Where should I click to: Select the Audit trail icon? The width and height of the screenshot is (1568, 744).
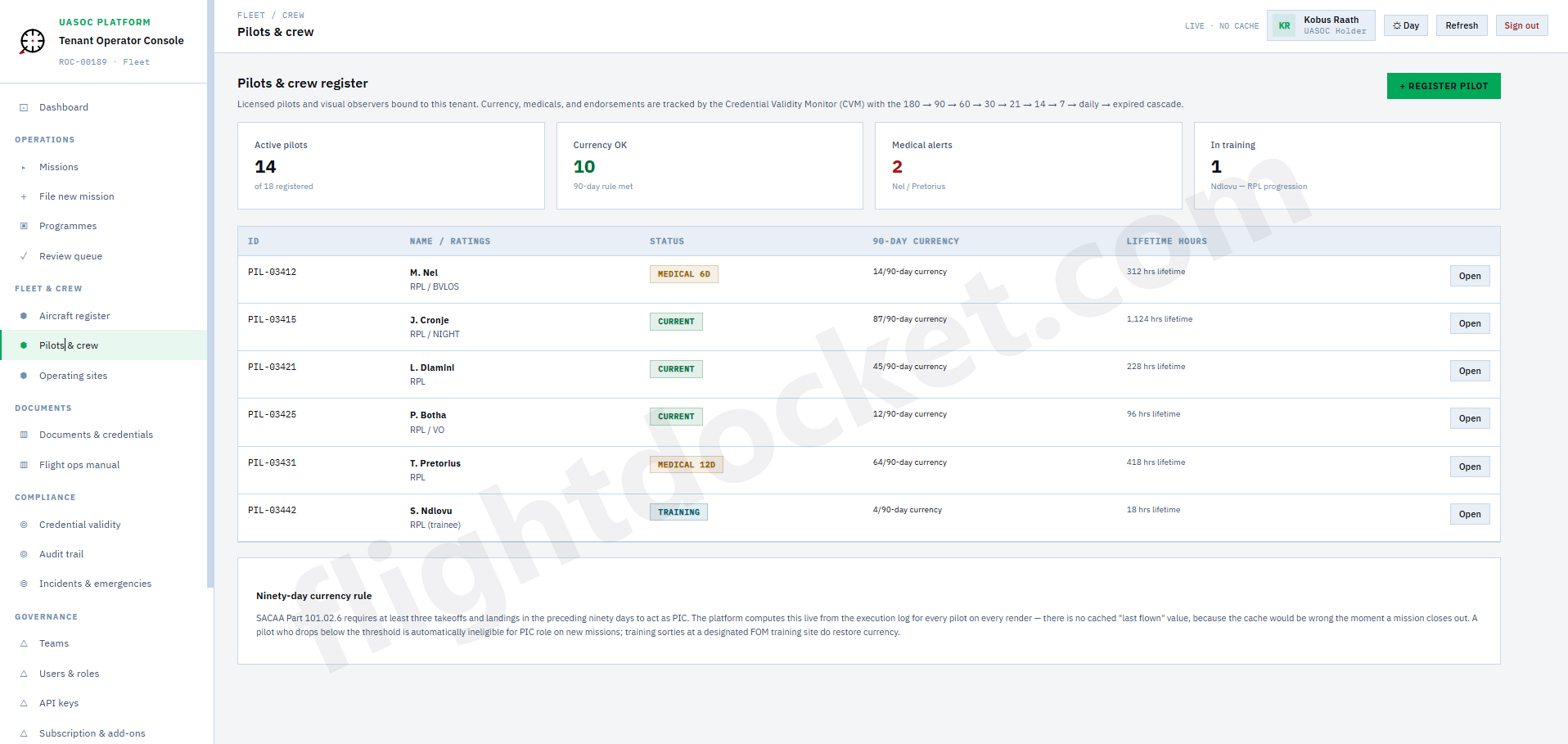click(x=25, y=554)
